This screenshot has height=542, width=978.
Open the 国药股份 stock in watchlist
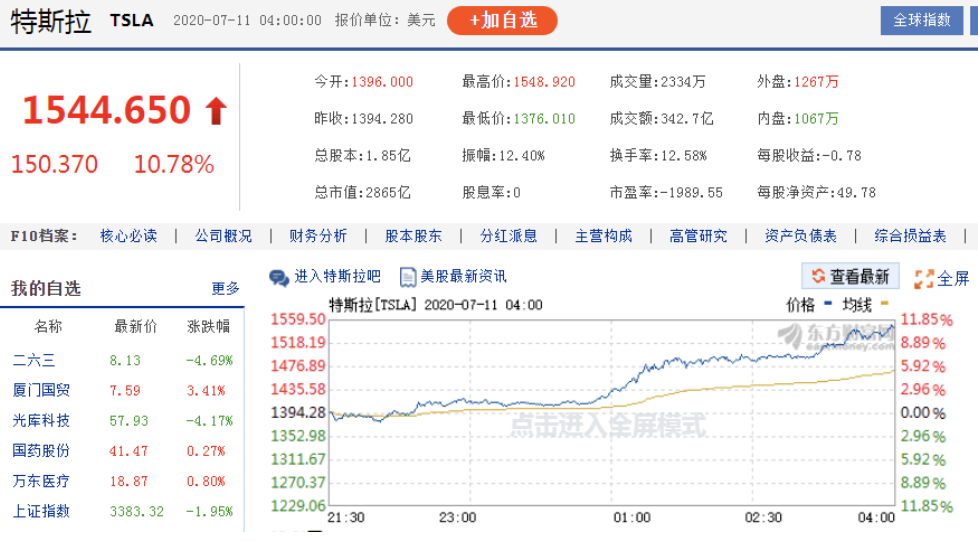[x=41, y=451]
